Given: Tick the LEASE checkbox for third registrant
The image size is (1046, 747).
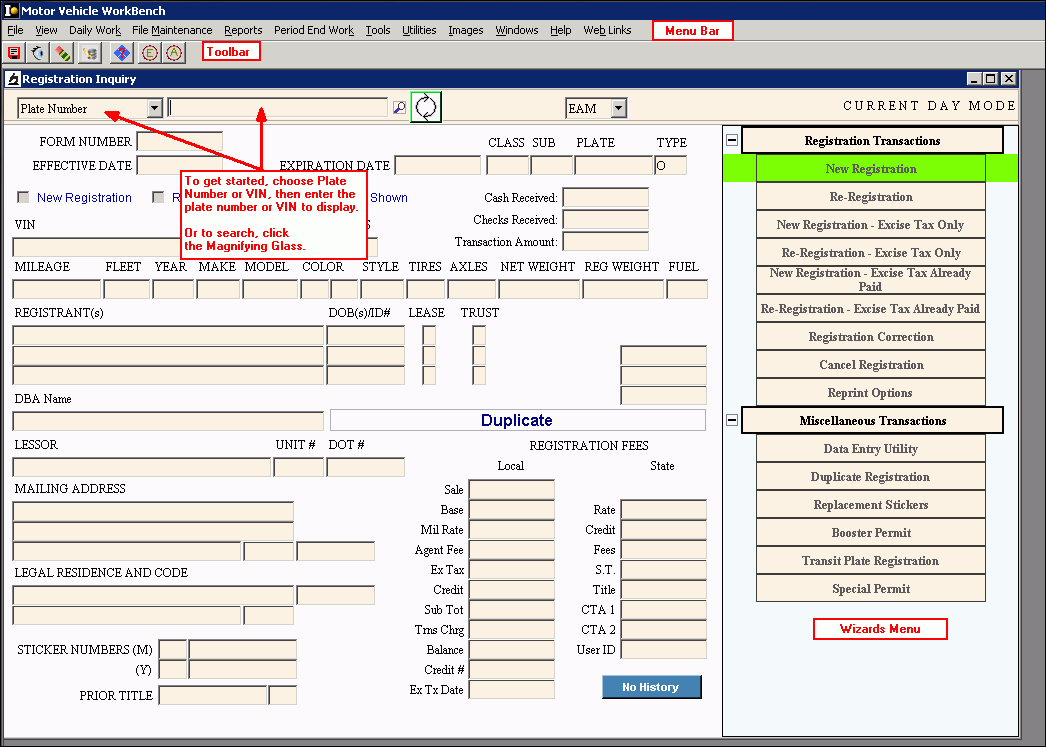Looking at the screenshot, I should [429, 375].
